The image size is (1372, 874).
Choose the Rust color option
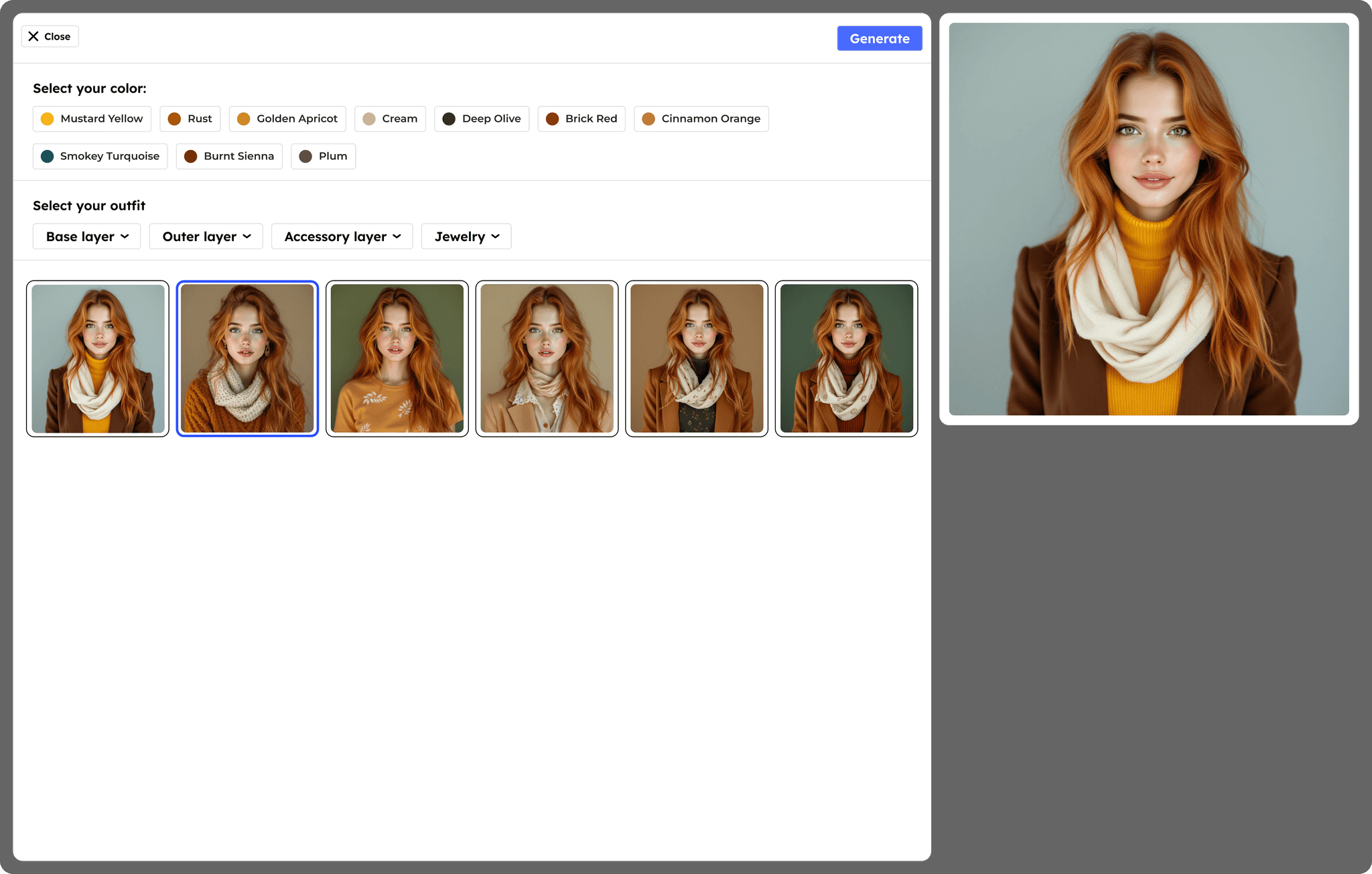click(x=190, y=119)
